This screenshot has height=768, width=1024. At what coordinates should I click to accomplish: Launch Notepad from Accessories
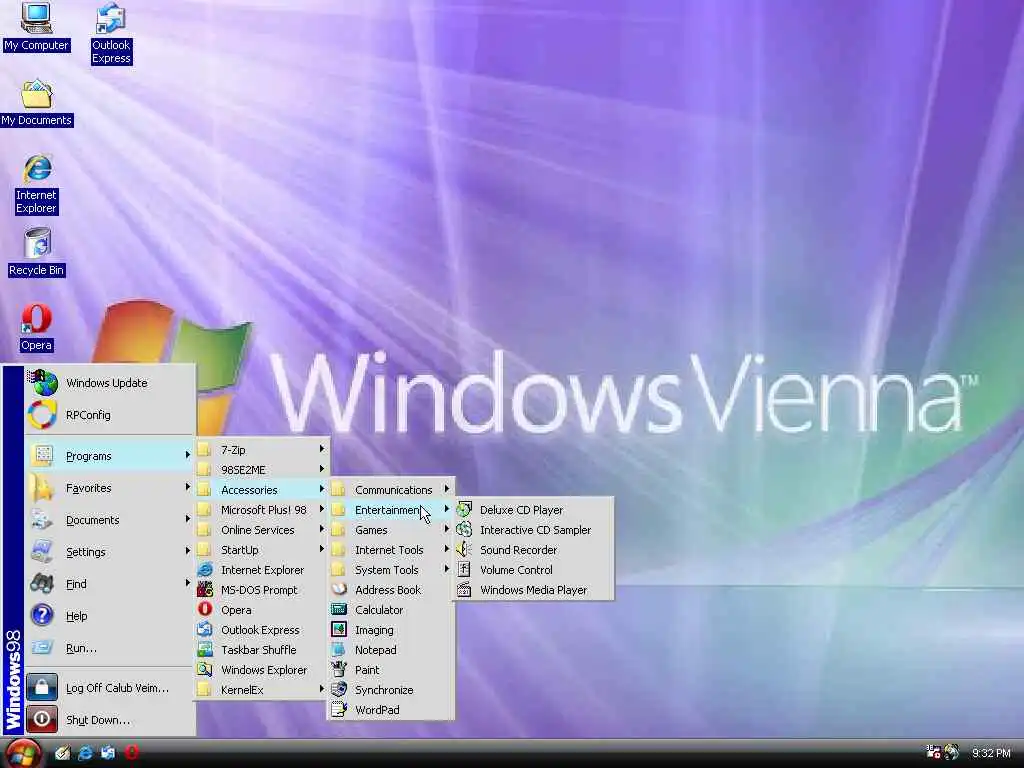pos(391,650)
